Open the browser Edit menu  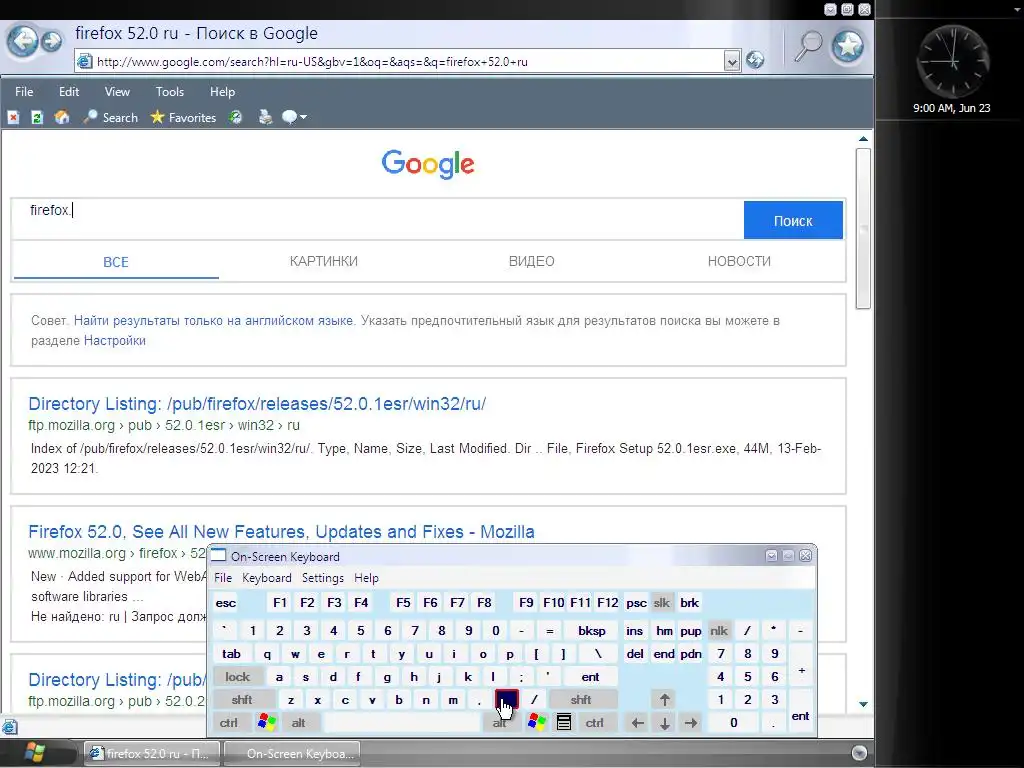point(69,91)
